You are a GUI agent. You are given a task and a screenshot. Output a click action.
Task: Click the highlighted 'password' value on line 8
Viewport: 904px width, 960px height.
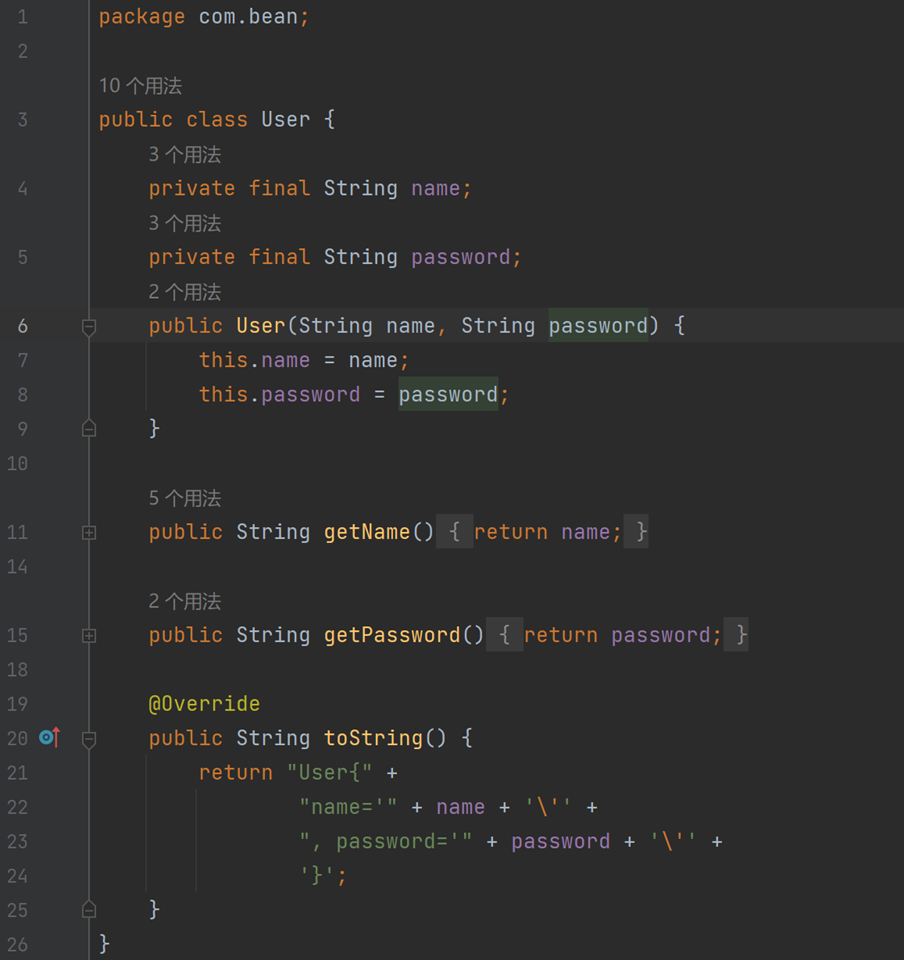tap(448, 394)
